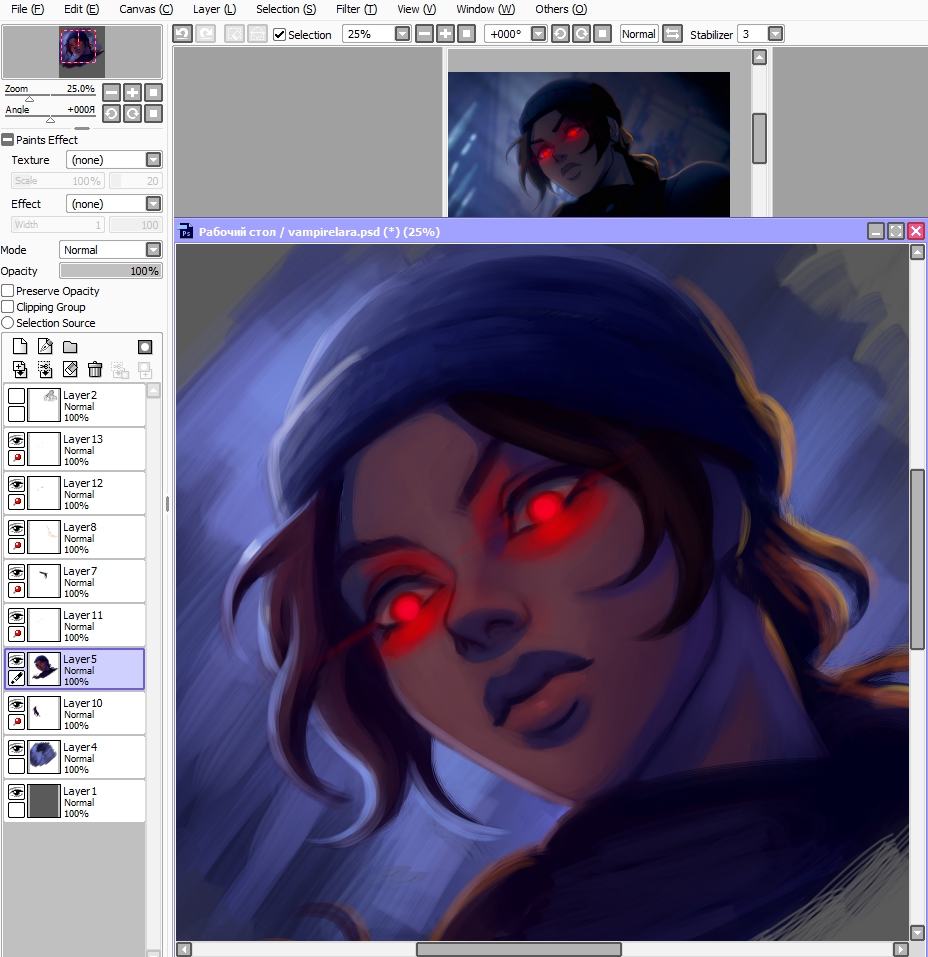Hide the Layer13 layer

tap(16, 440)
